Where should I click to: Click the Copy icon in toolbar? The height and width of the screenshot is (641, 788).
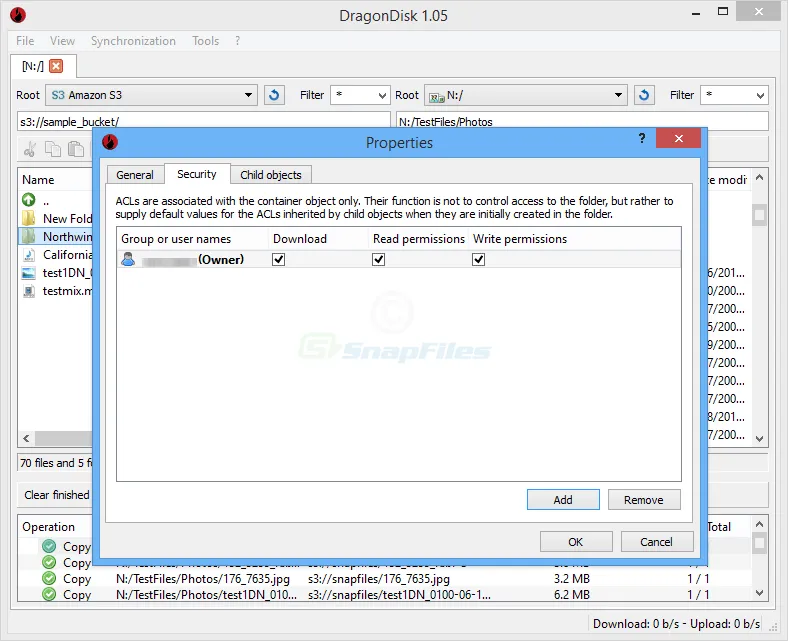point(53,149)
